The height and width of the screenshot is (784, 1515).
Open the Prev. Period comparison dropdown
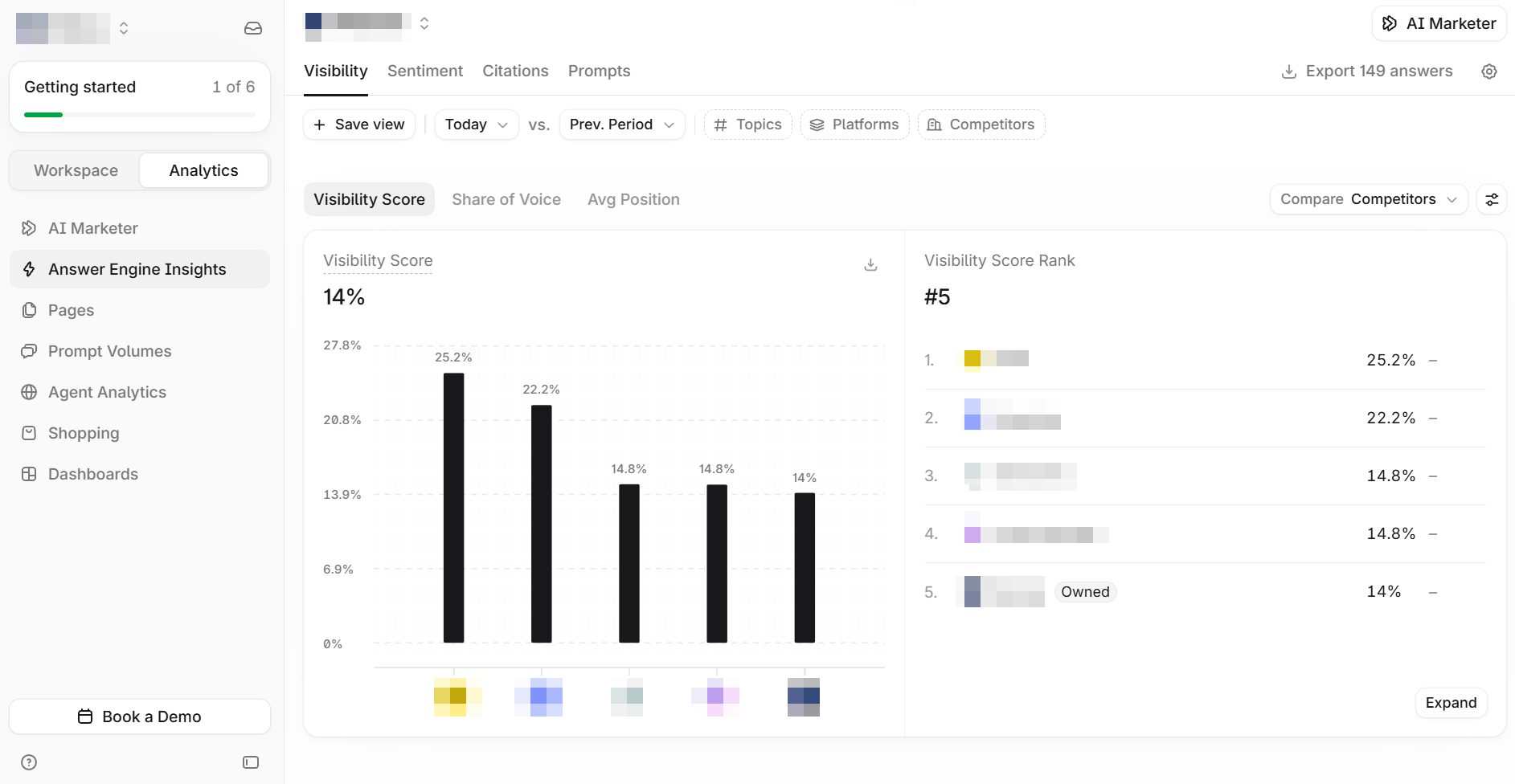tap(622, 125)
